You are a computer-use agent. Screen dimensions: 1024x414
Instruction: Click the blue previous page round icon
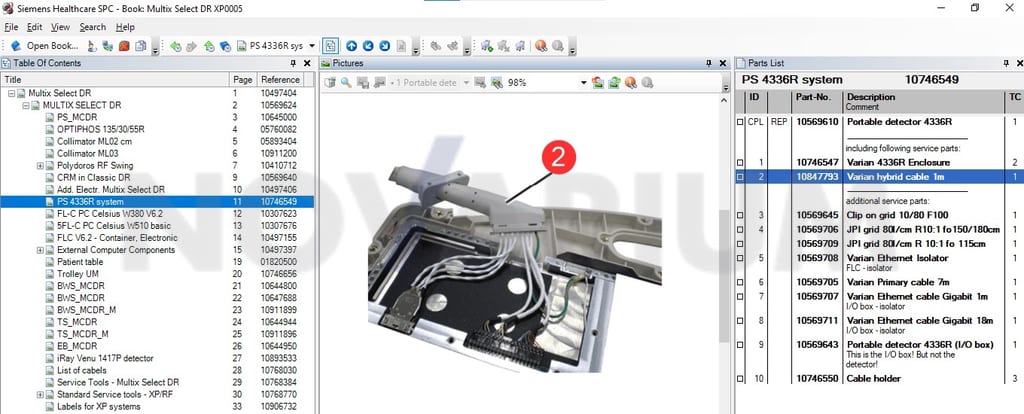[368, 46]
